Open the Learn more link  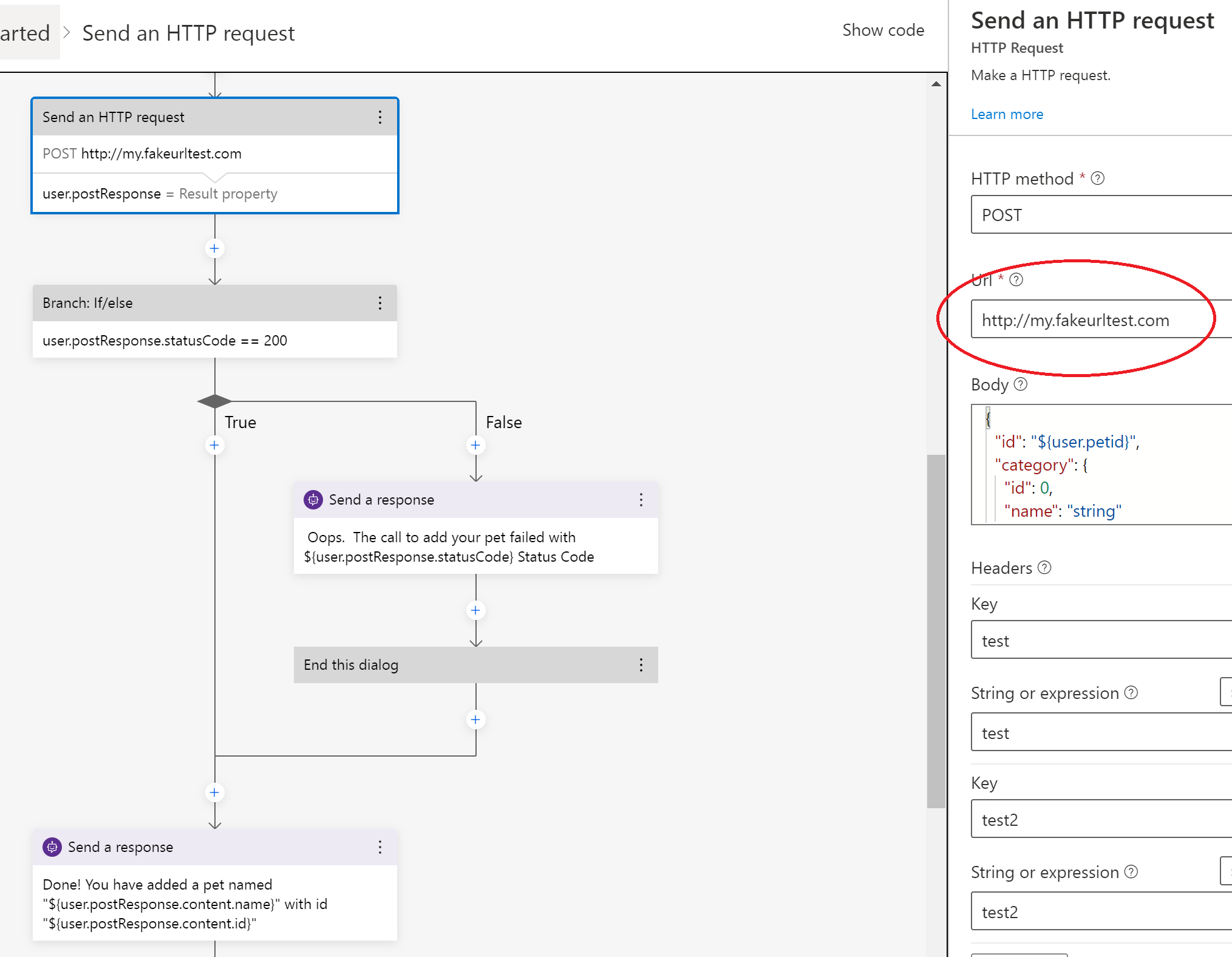click(x=1007, y=114)
